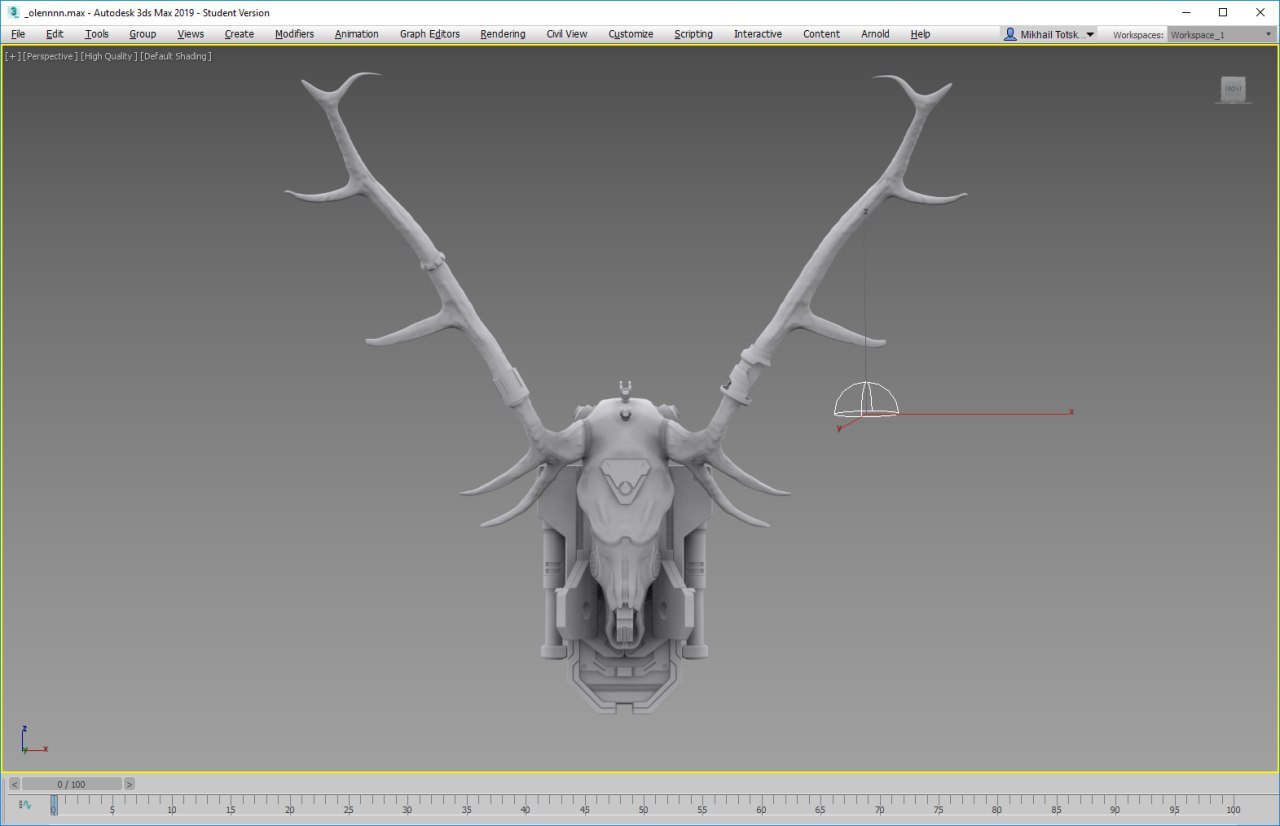1280x826 pixels.
Task: Go to previous frame with time slider arrow
Action: click(14, 784)
